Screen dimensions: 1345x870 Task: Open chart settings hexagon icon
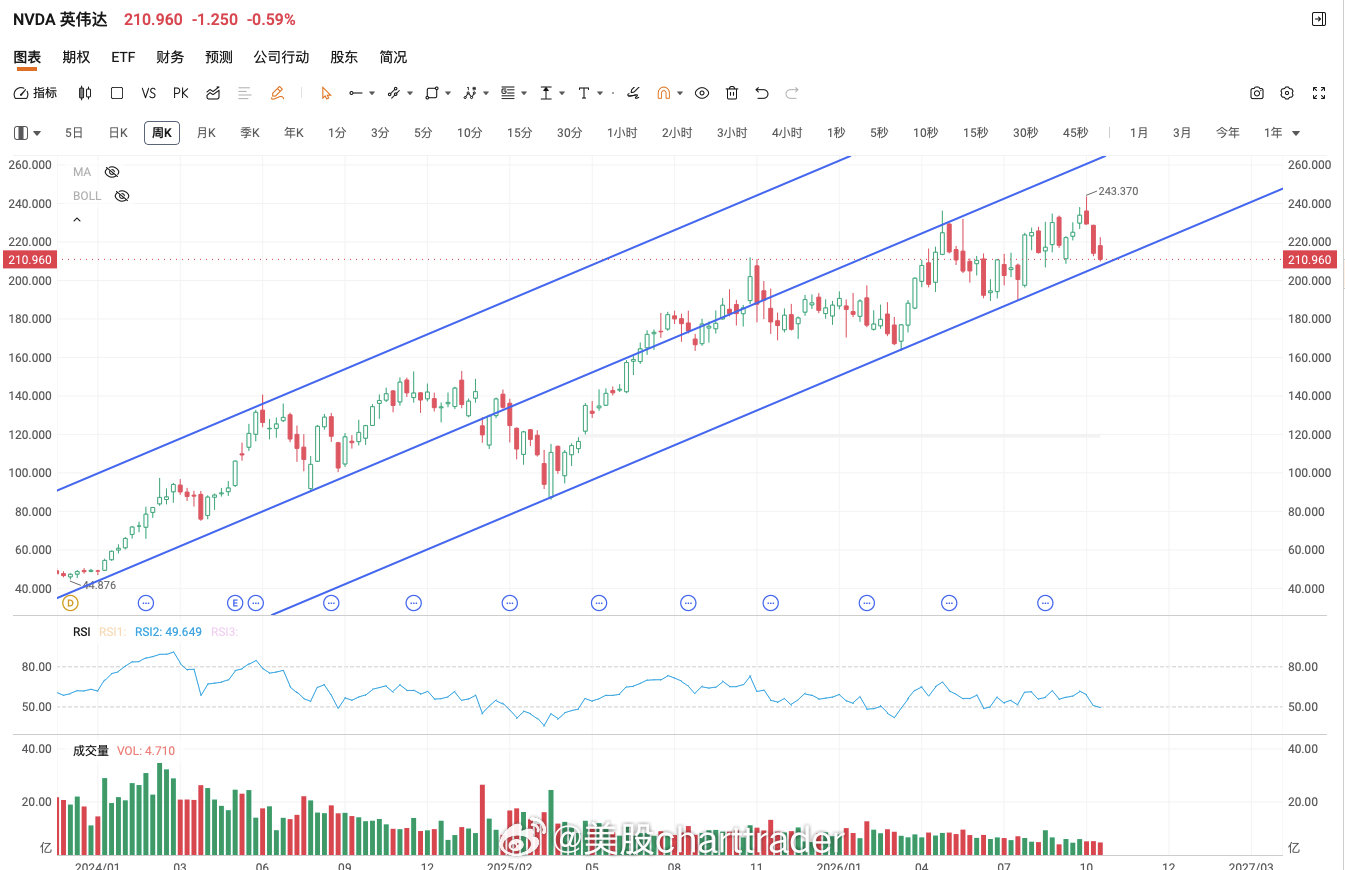[x=1287, y=93]
